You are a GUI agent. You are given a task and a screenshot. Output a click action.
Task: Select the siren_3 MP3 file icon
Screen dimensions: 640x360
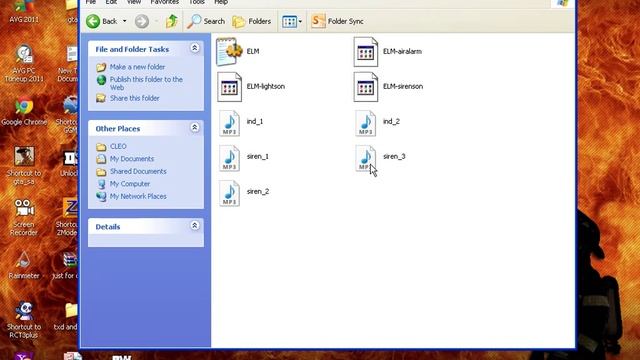[366, 158]
